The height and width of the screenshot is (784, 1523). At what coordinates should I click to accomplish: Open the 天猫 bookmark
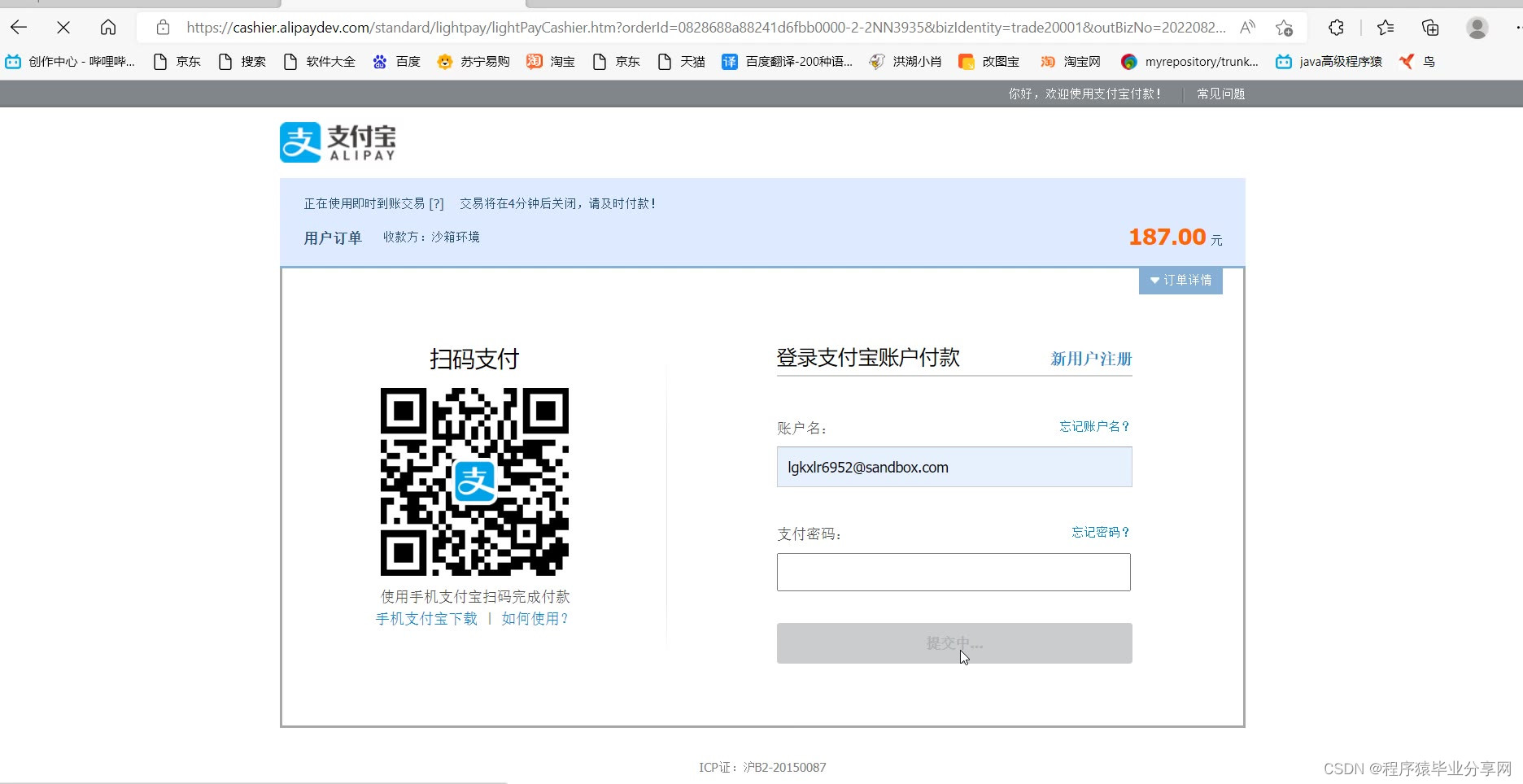[x=681, y=62]
